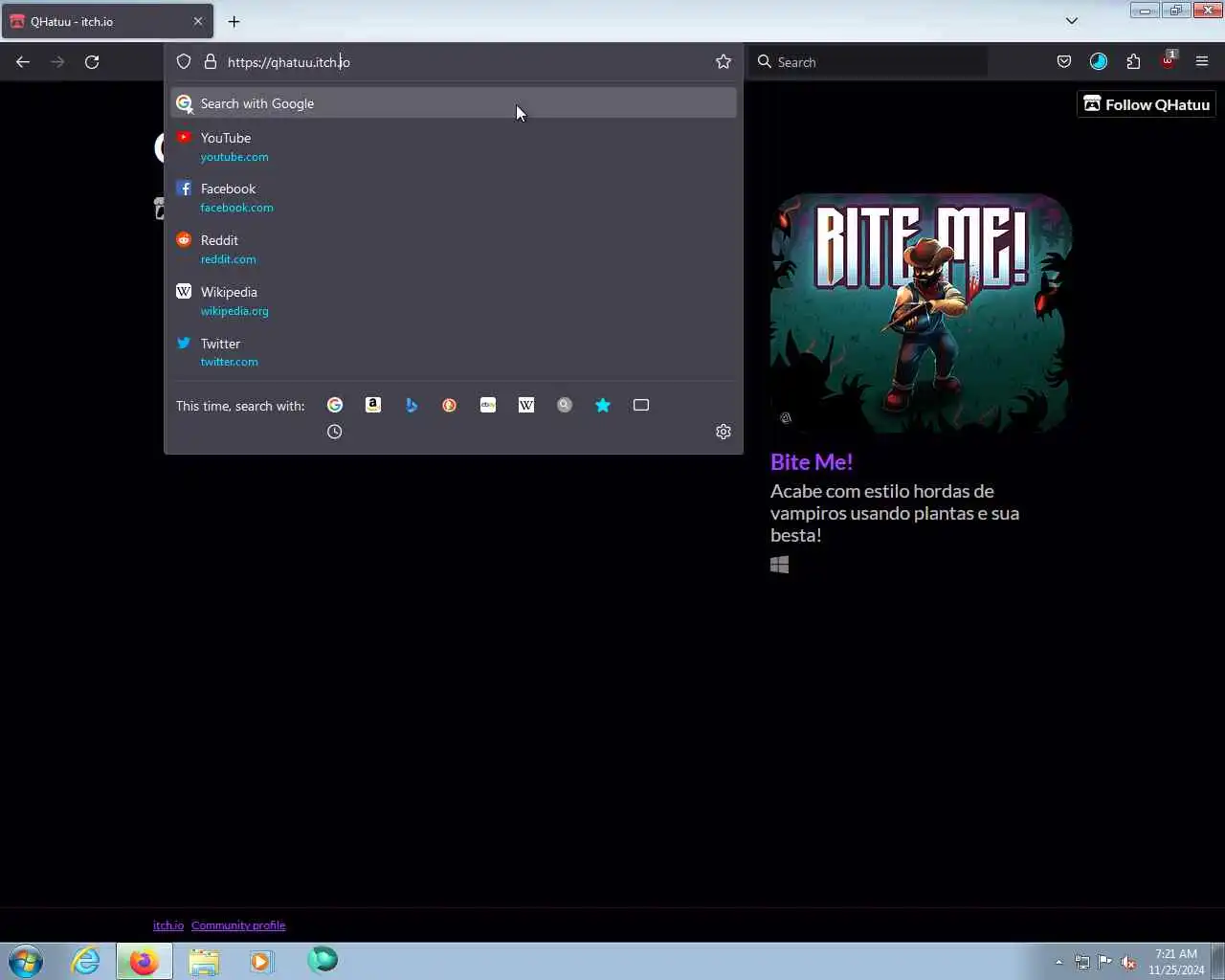Open the Windows Start menu

pos(26,961)
